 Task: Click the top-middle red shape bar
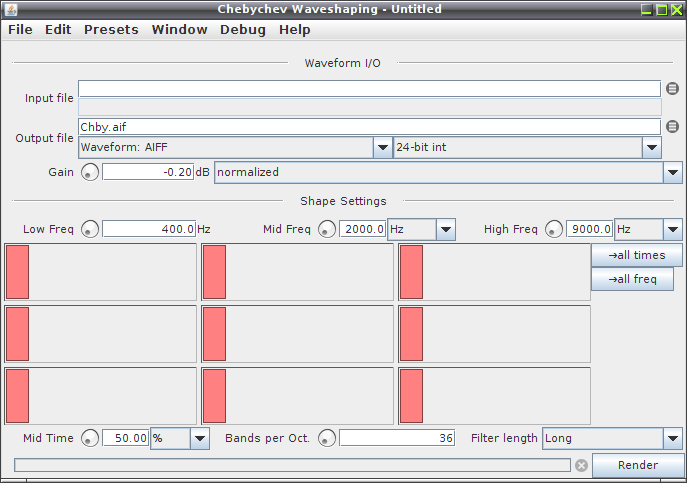[x=215, y=272]
